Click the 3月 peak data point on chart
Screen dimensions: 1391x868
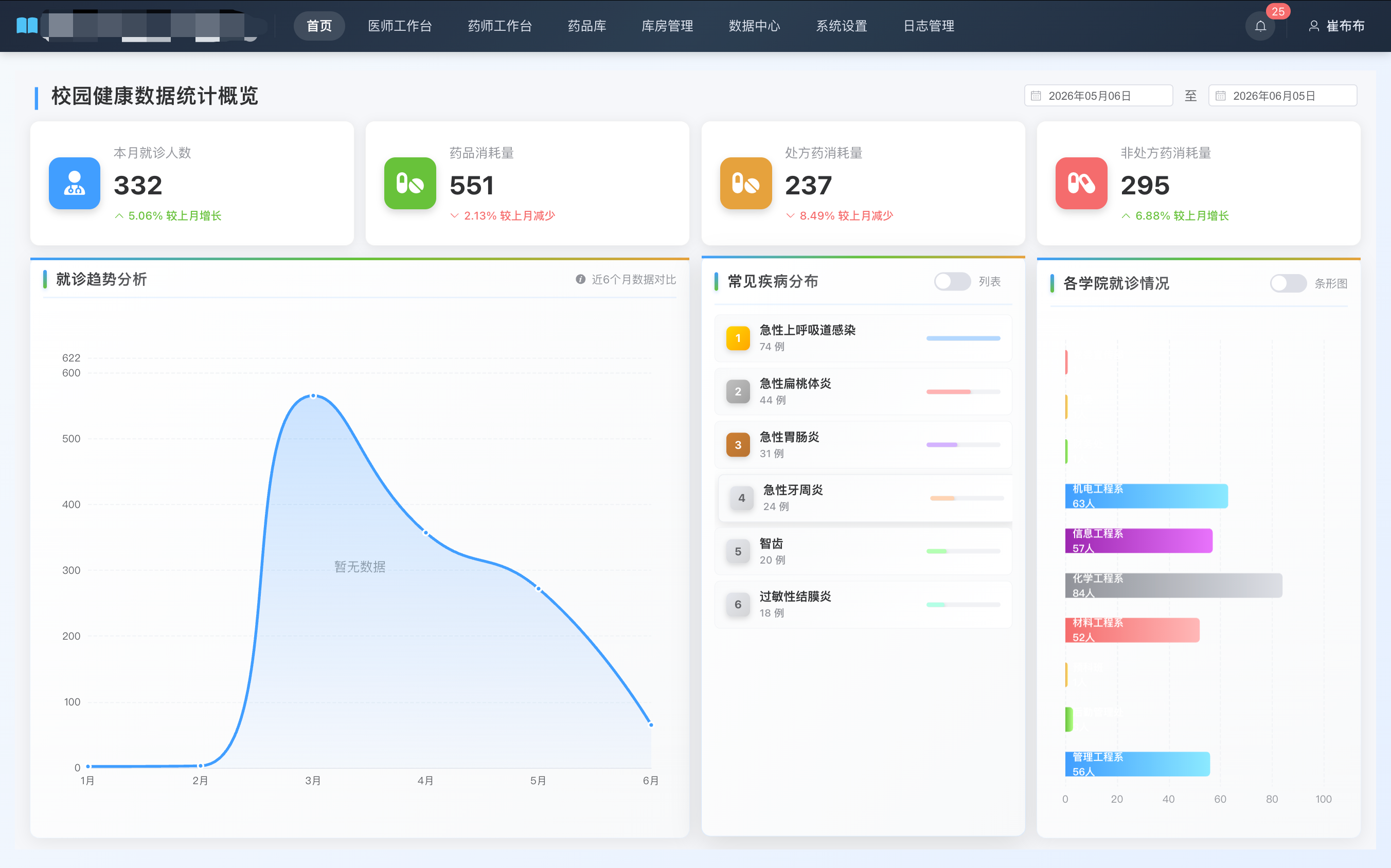pyautogui.click(x=313, y=396)
